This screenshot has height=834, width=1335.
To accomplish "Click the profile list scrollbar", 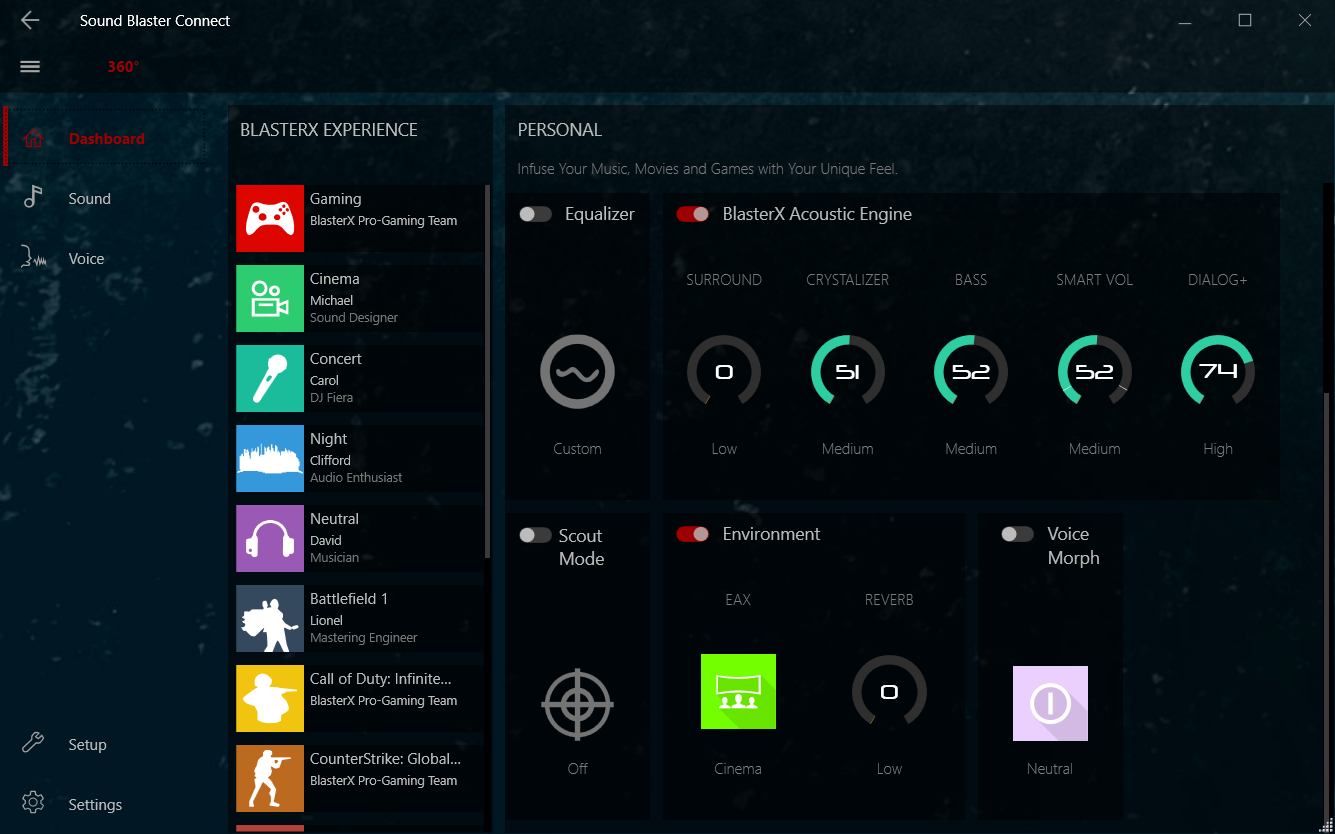I will click(488, 371).
